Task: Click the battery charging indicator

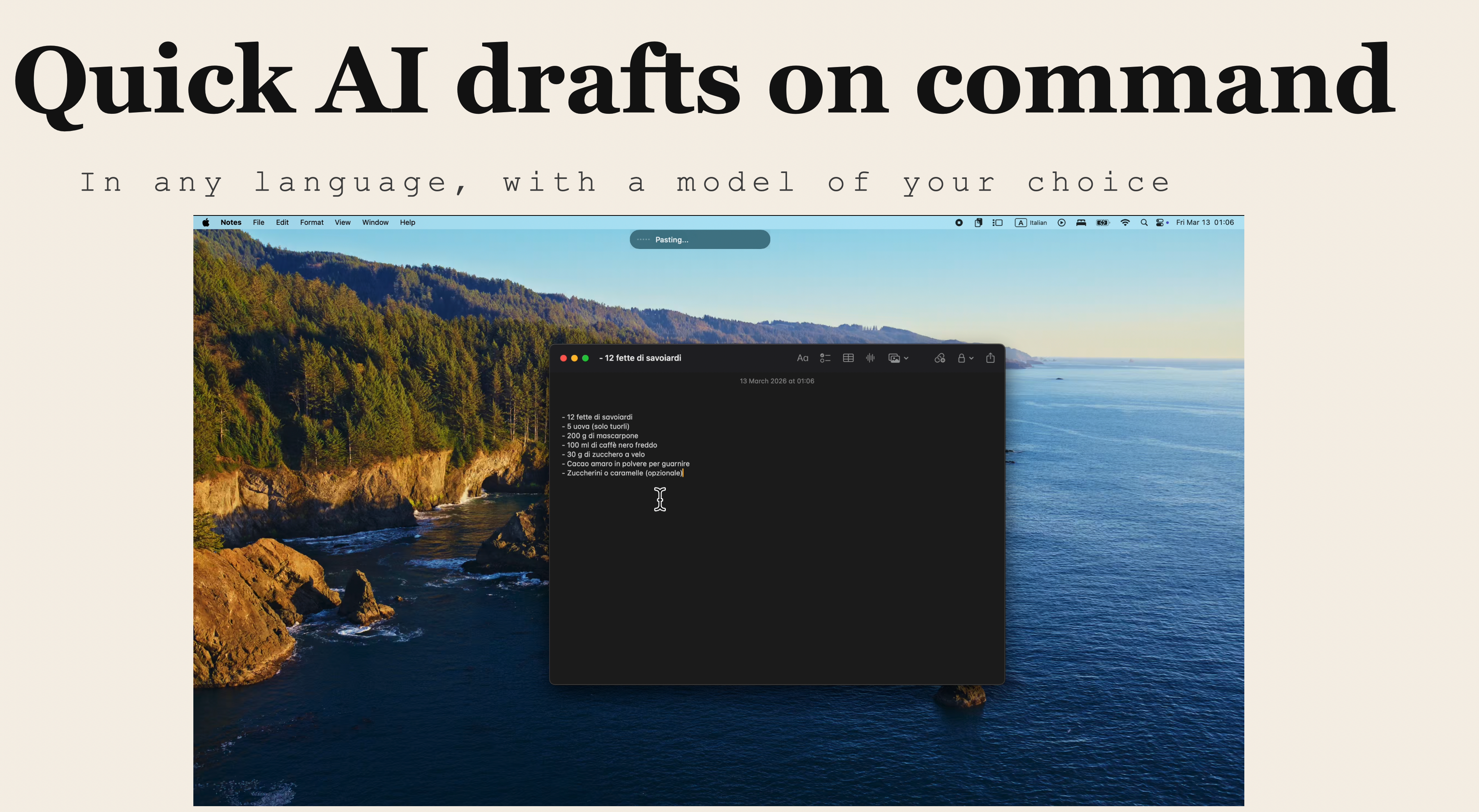Action: (1102, 222)
